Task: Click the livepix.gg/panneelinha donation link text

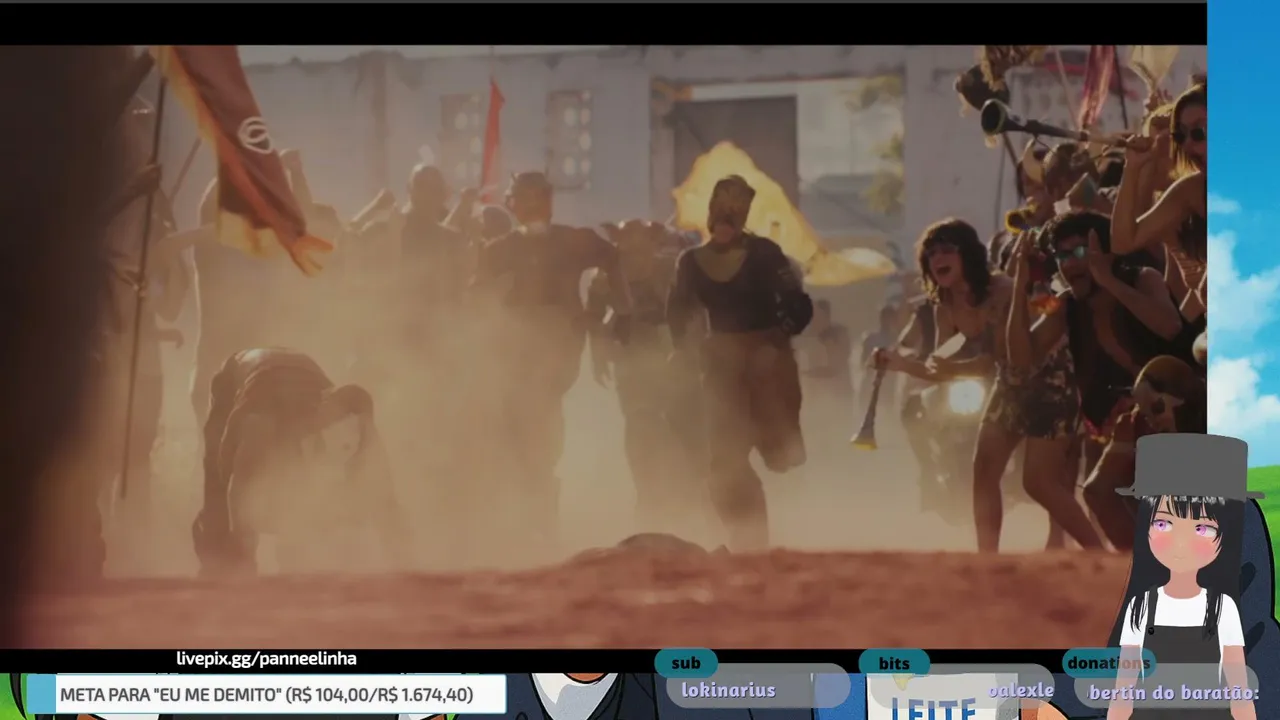Action: tap(266, 659)
